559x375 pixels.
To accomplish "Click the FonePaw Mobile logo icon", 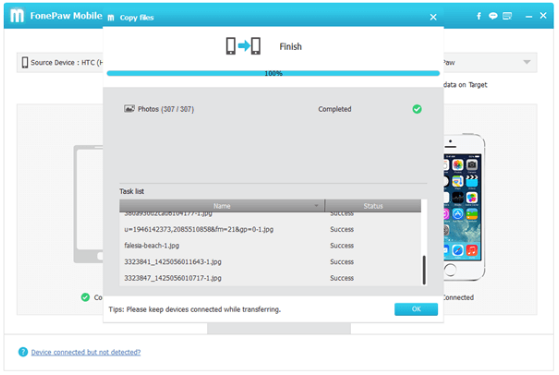I will (17, 16).
